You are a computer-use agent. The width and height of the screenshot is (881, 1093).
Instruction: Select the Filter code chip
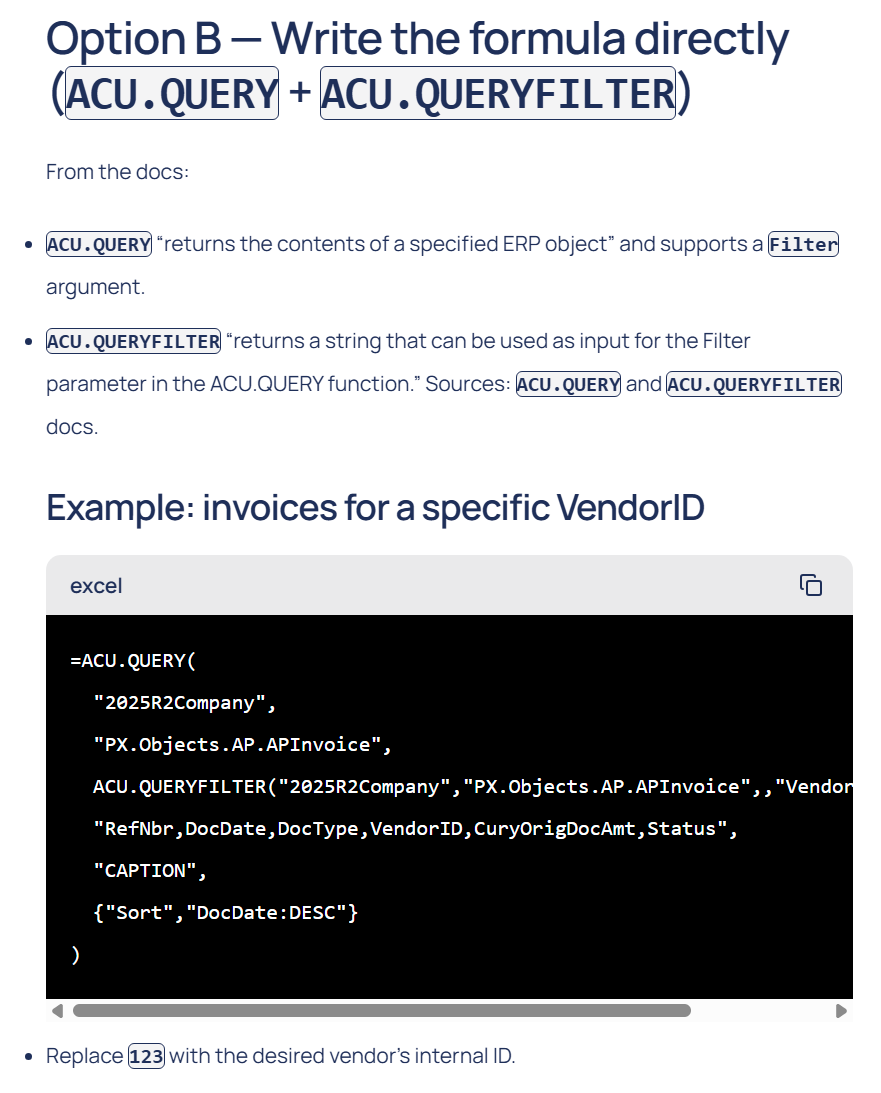click(803, 244)
